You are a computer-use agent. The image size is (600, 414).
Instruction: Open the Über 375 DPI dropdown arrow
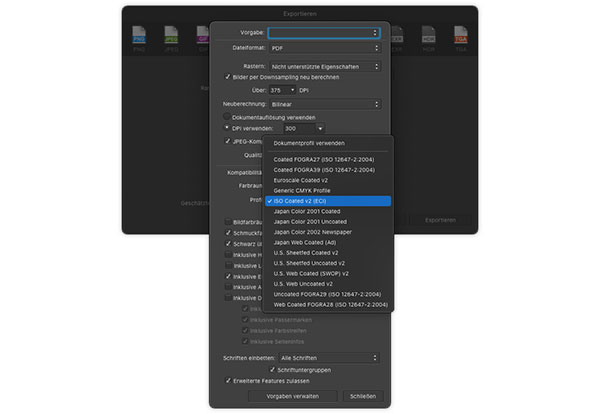(x=292, y=90)
